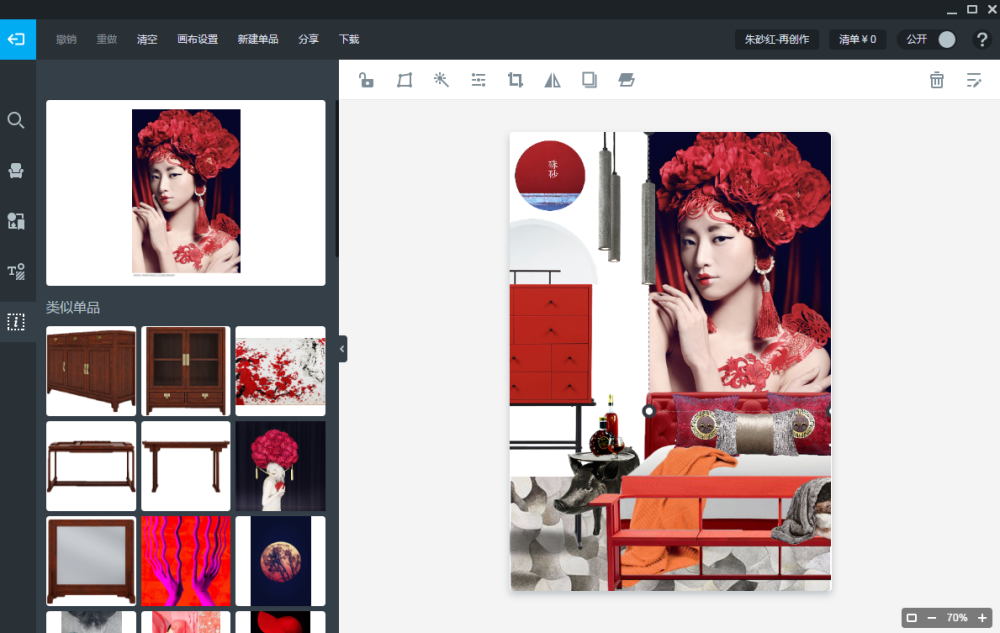
Task: Open the 画布设置 canvas settings menu
Action: tap(197, 40)
